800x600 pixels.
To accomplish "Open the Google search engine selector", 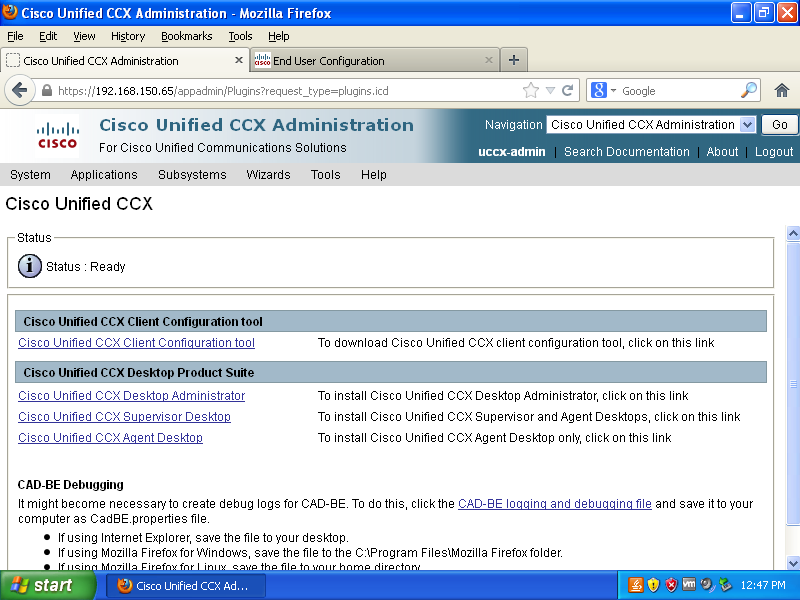I will 604,91.
